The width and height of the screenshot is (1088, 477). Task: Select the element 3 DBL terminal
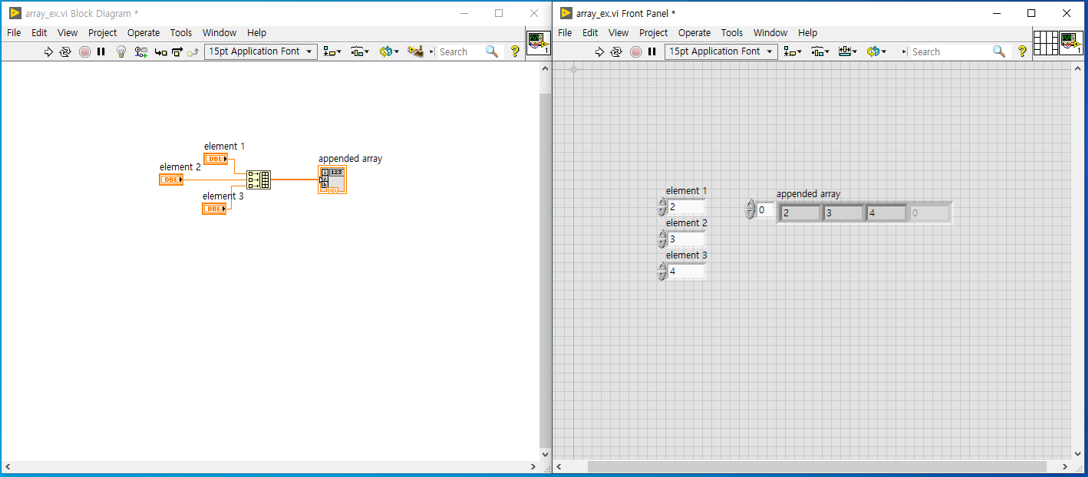tap(214, 208)
